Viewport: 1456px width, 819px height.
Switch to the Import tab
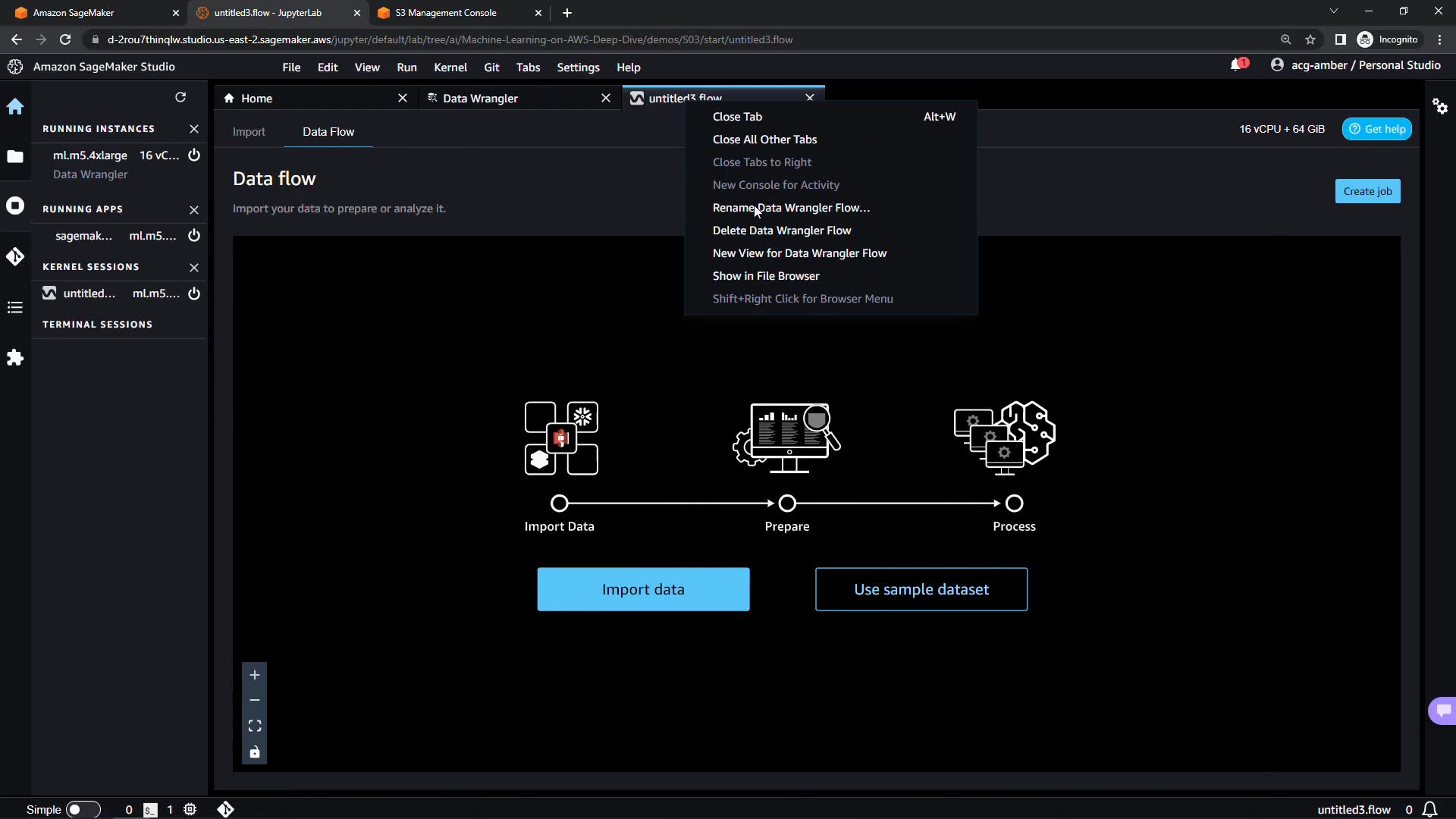click(249, 132)
